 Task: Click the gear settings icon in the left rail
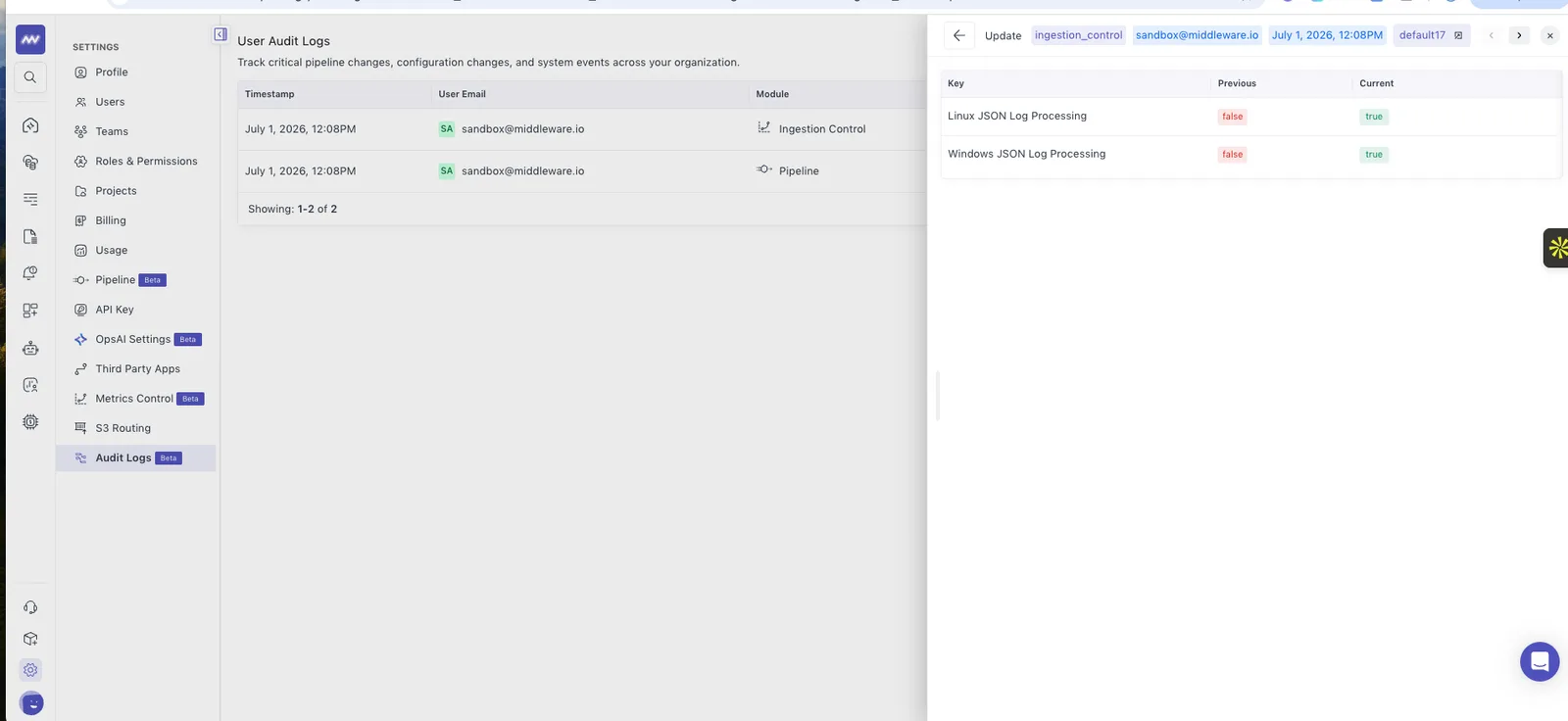coord(30,670)
